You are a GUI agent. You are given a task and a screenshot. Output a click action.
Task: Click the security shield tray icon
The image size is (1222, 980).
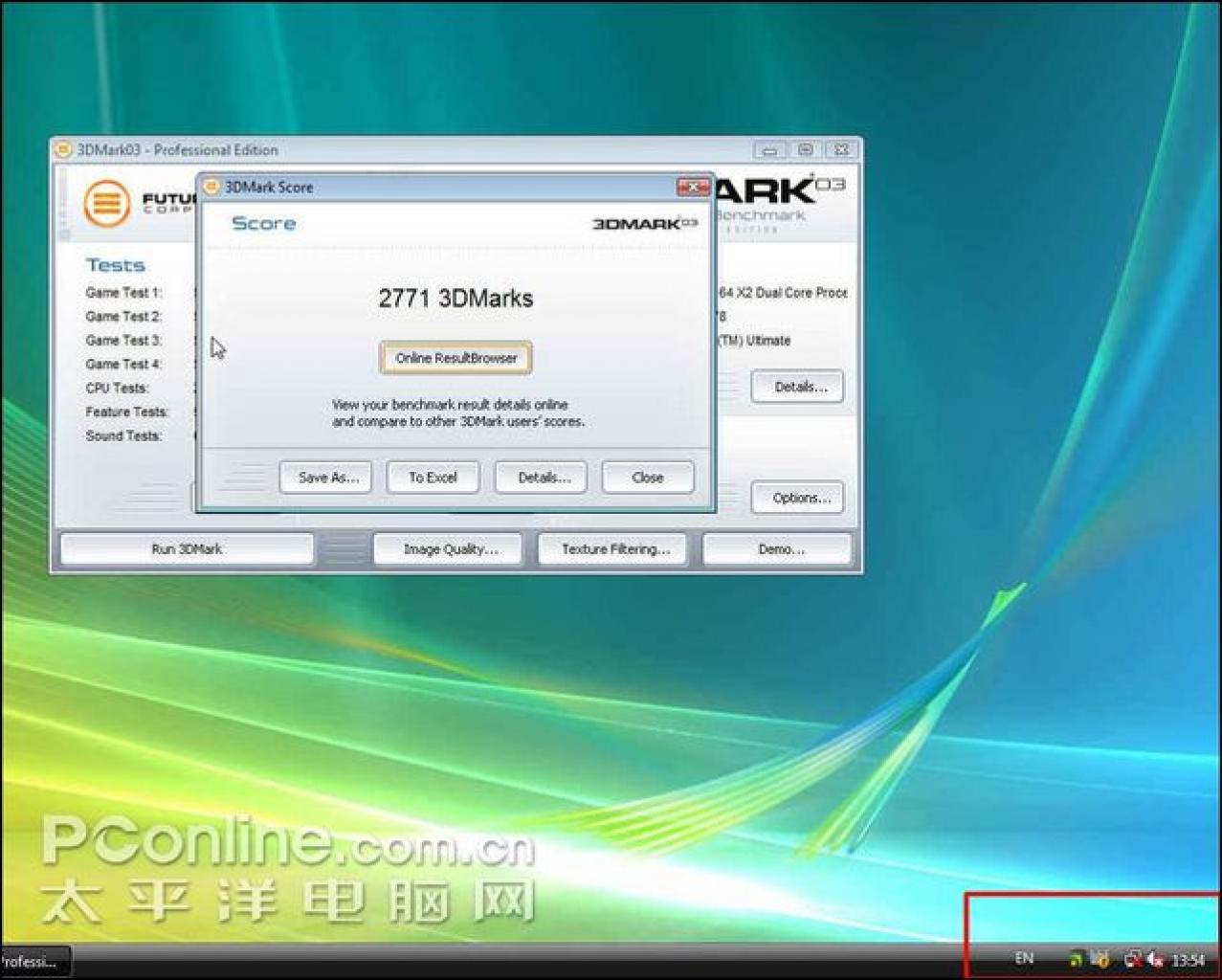coord(1100,959)
